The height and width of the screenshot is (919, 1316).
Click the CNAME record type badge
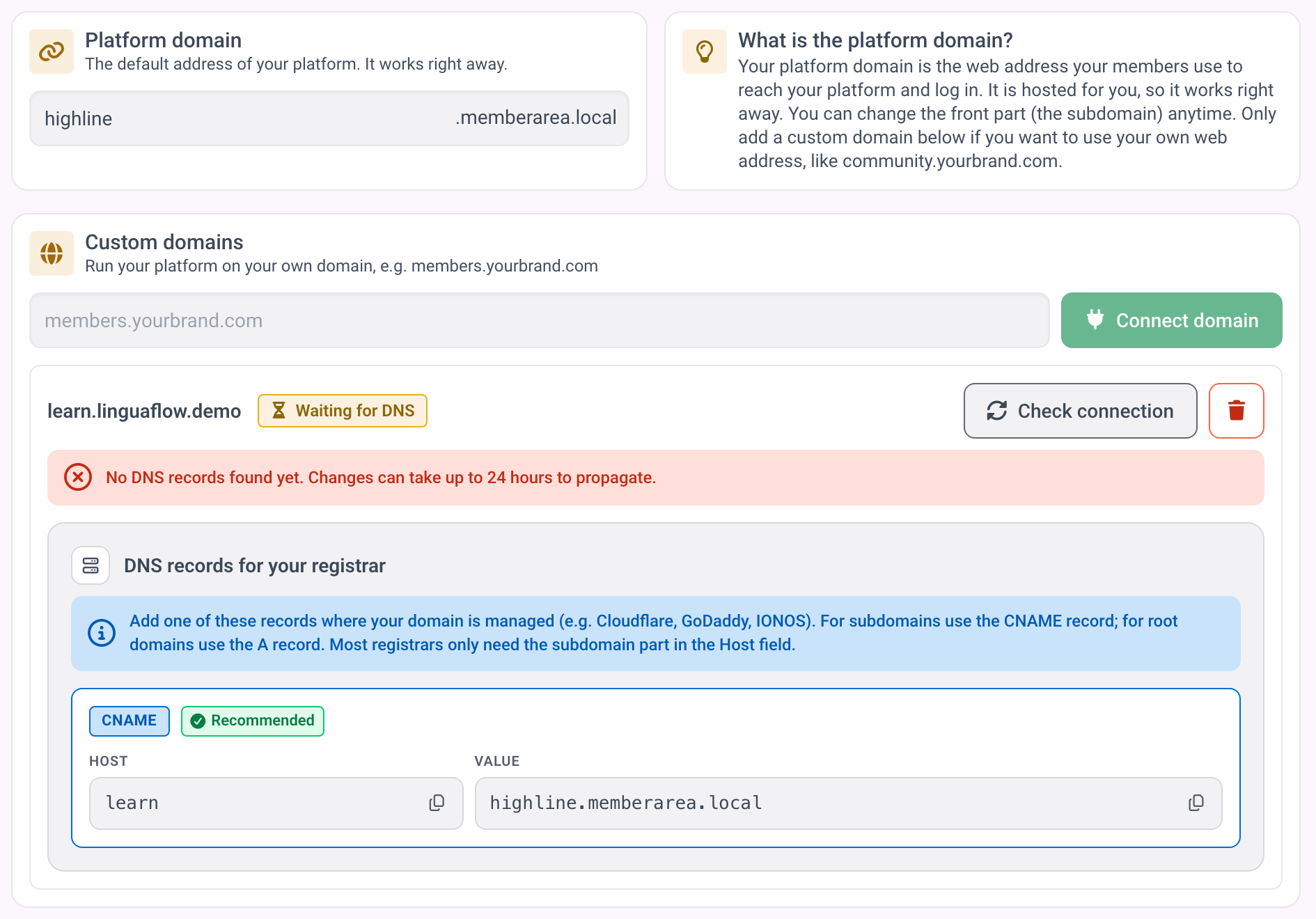coord(130,721)
